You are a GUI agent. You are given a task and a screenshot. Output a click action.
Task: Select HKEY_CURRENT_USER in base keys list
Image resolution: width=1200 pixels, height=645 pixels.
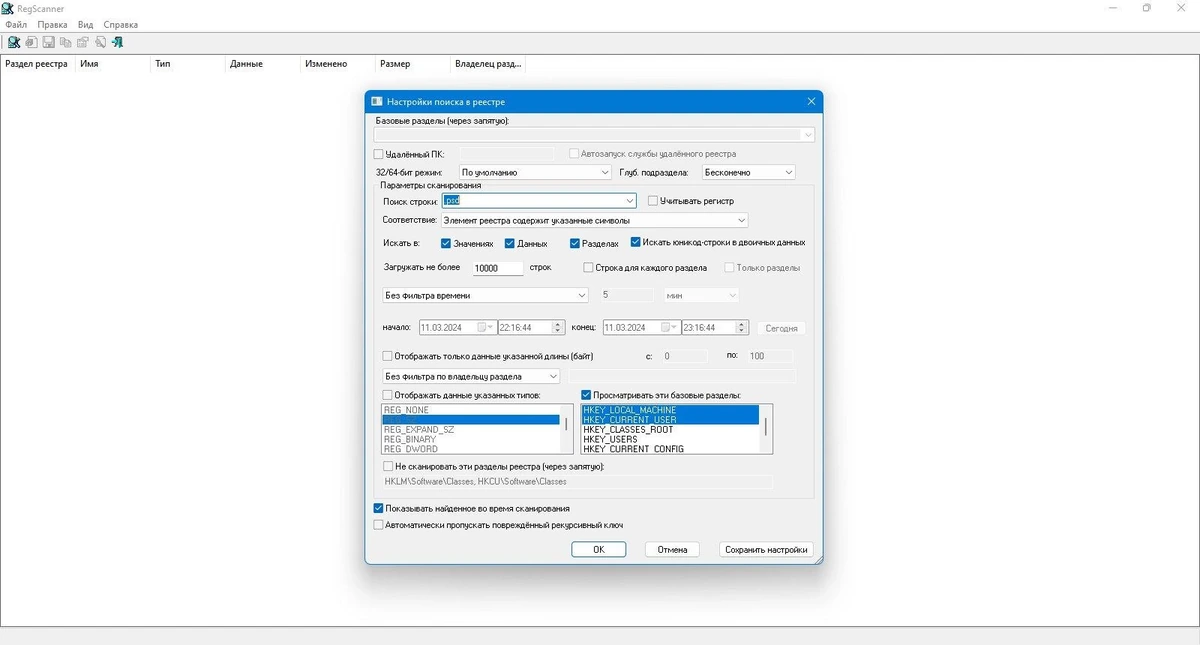coord(670,420)
